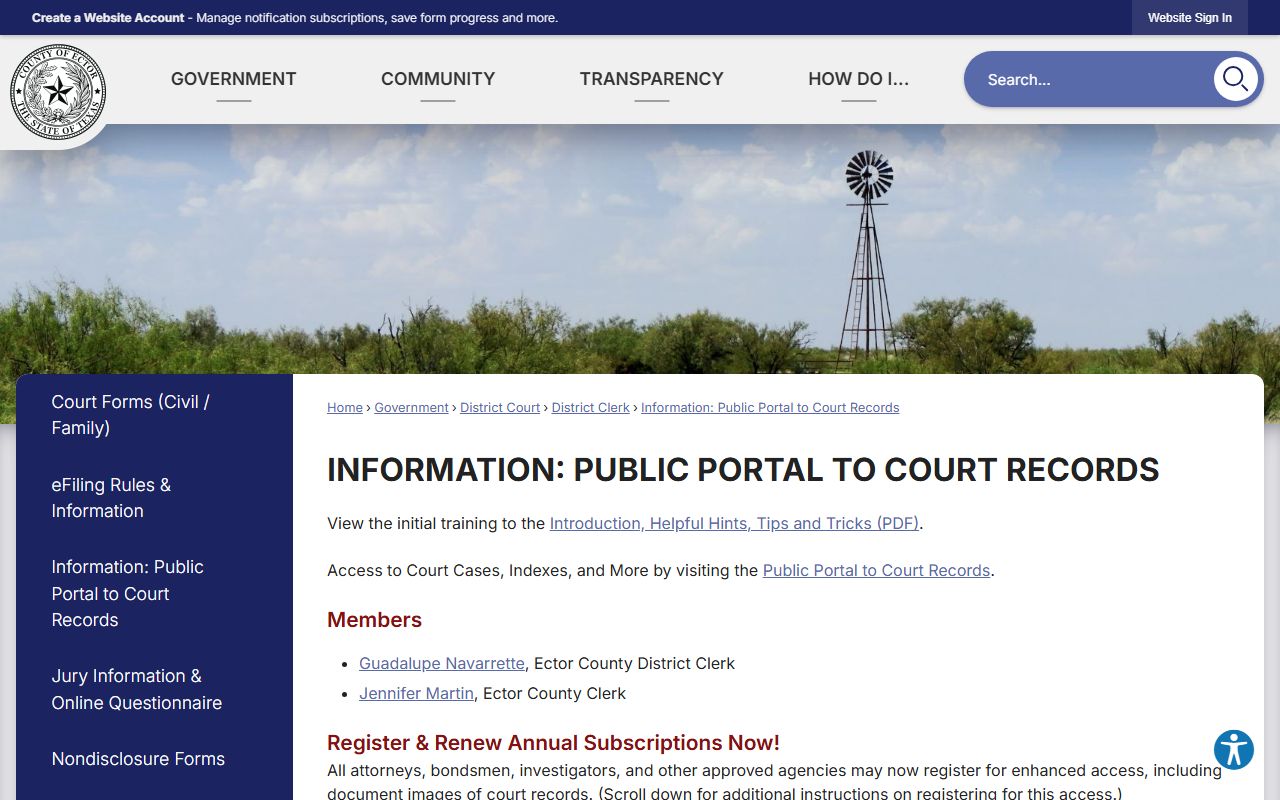
Task: Click the Members heading text
Action: (374, 620)
